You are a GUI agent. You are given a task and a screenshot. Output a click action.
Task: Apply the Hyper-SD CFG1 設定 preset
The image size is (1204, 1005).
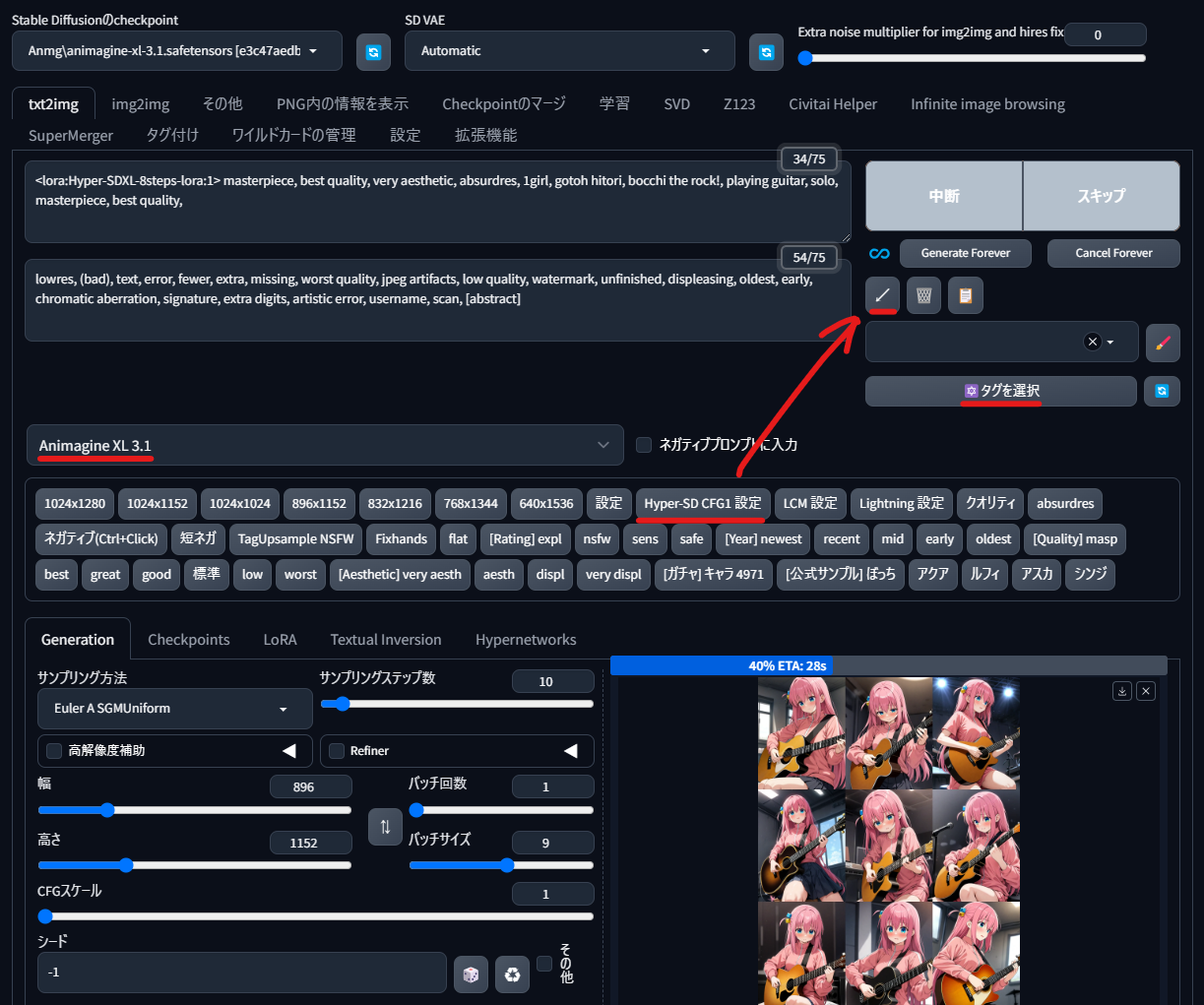click(703, 504)
